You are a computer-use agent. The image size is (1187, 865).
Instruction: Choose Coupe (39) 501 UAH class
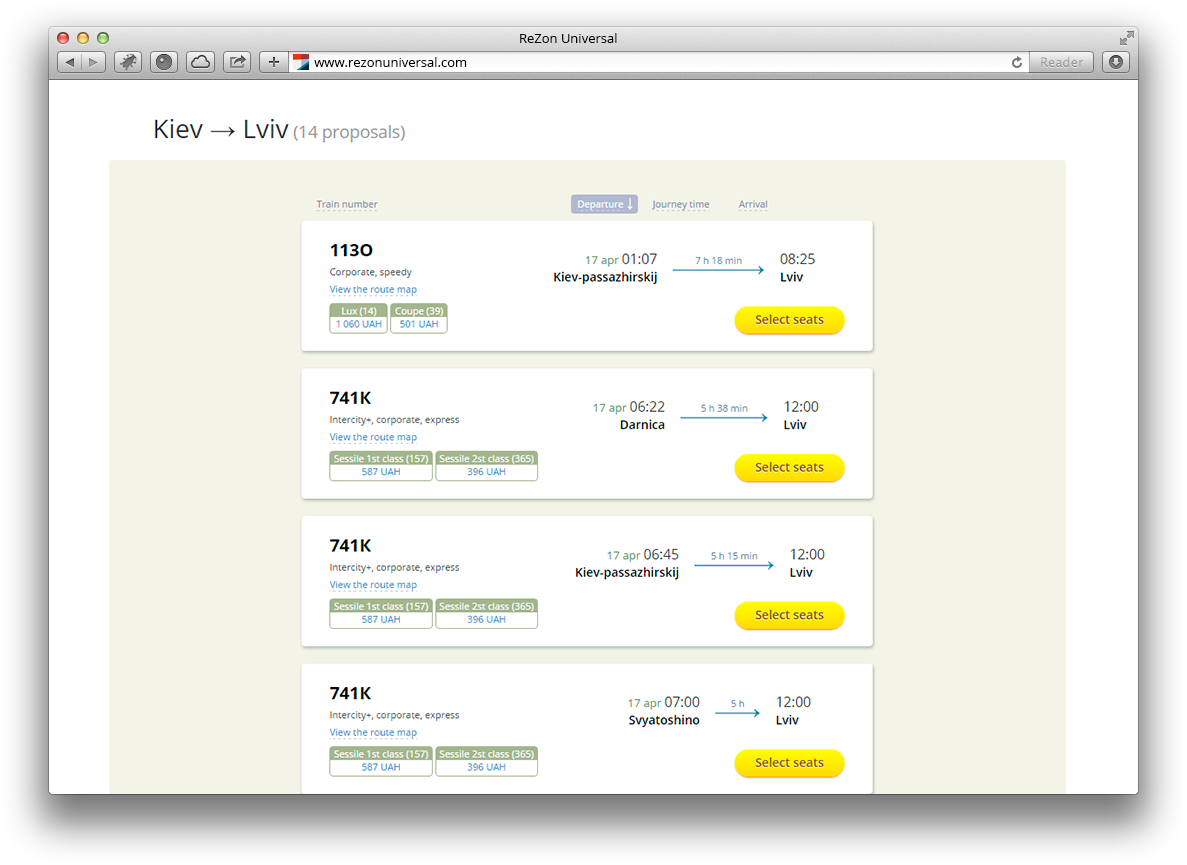[419, 318]
